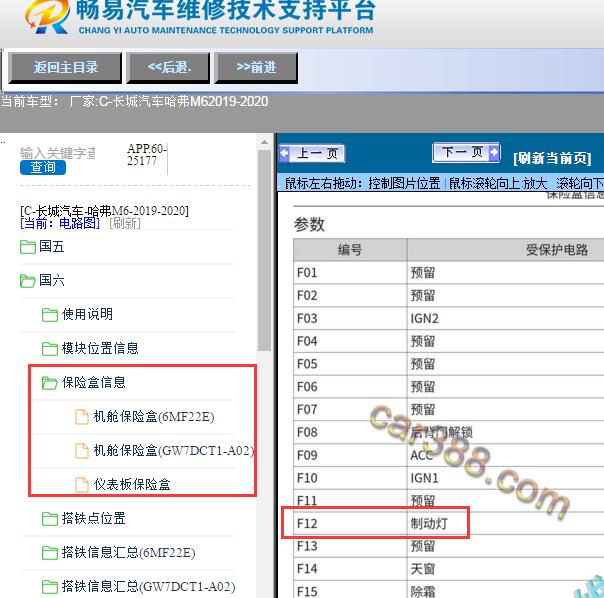The height and width of the screenshot is (598, 604).
Task: Click the 制动灯 circuit cell
Action: pyautogui.click(x=505, y=524)
